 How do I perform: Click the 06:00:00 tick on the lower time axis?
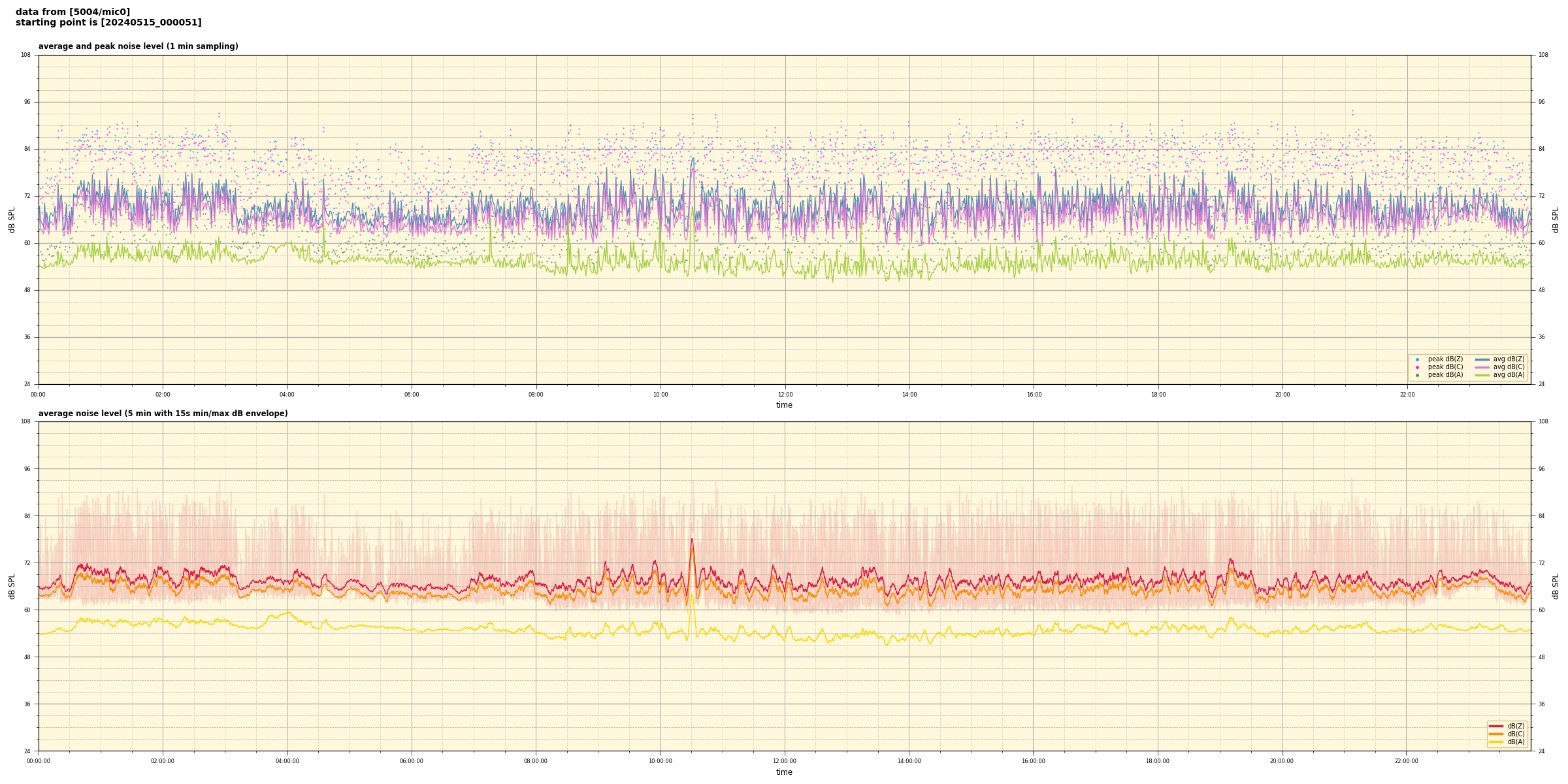(412, 761)
